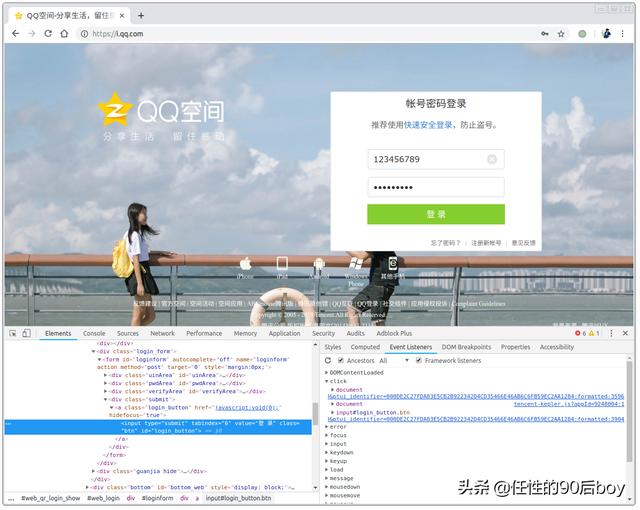
Task: Click the green extension icon in toolbar
Action: [582, 34]
